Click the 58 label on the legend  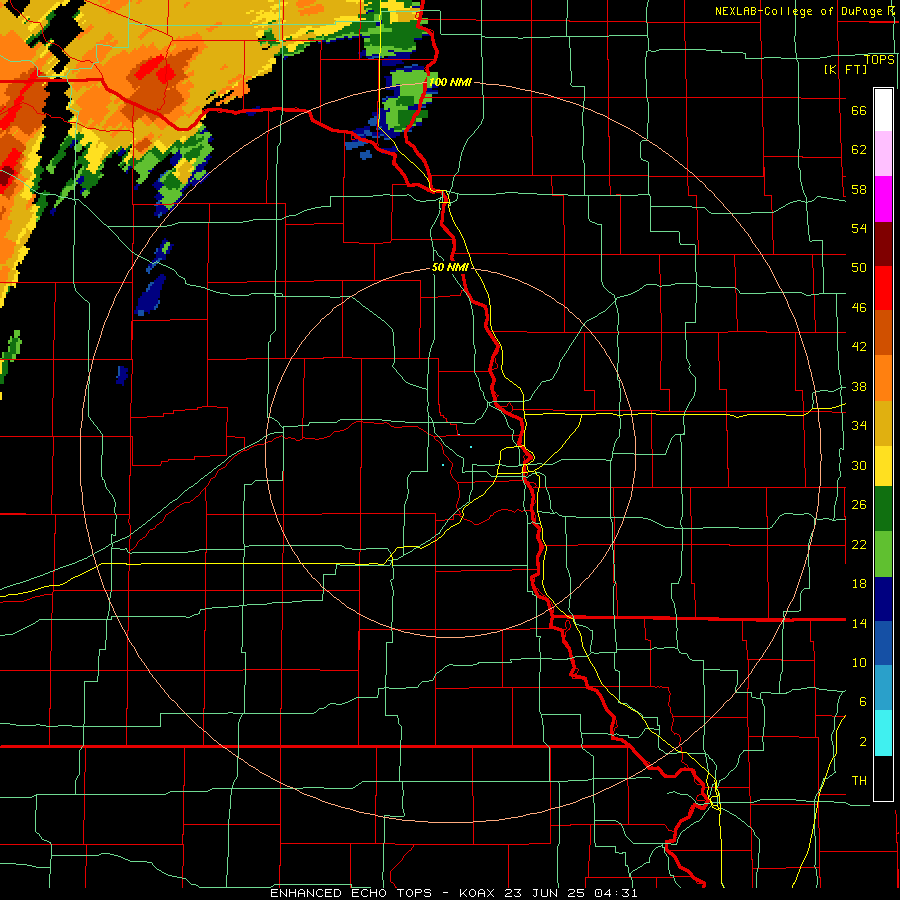[x=859, y=189]
